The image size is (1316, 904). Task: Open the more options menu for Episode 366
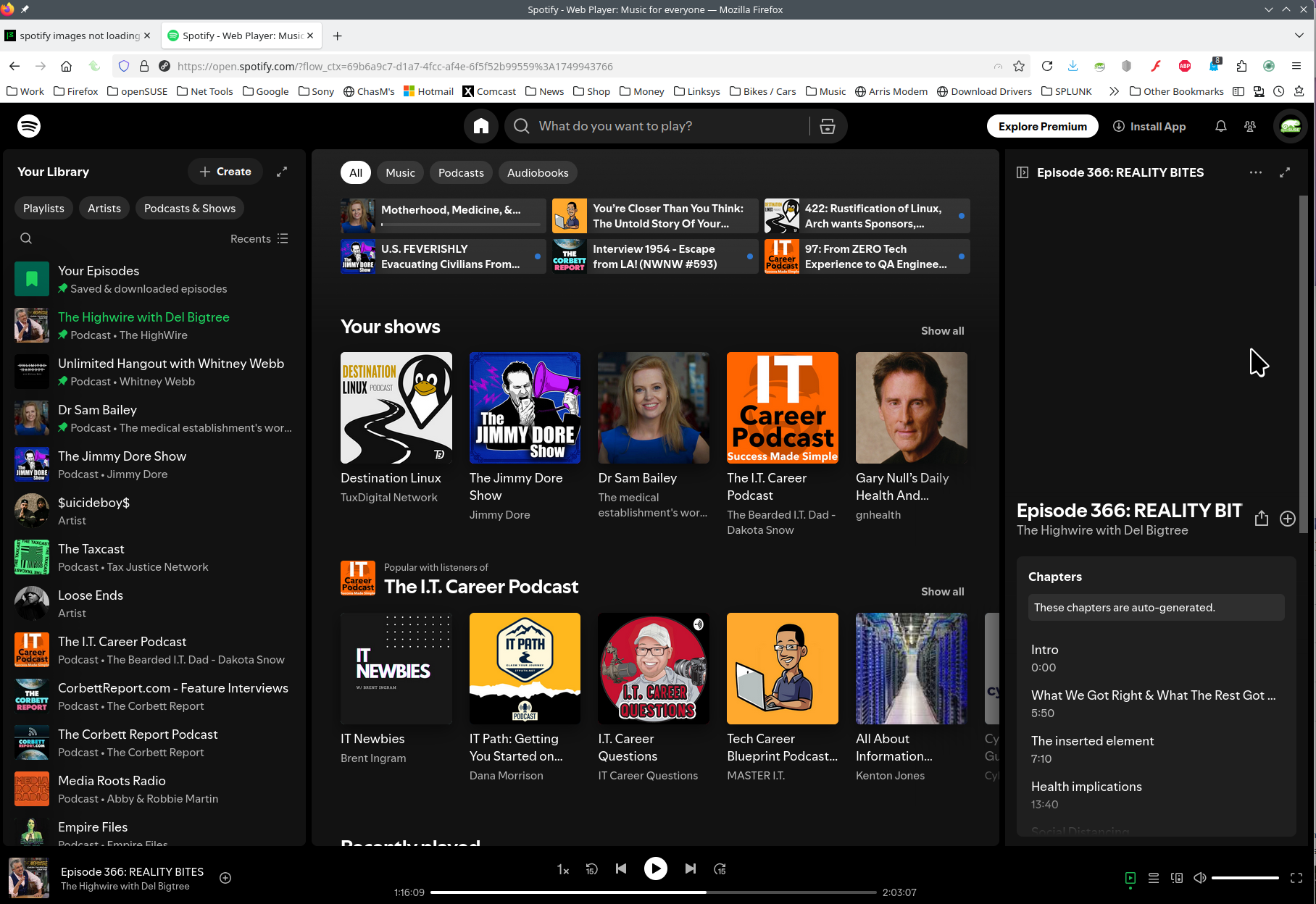[x=1256, y=172]
